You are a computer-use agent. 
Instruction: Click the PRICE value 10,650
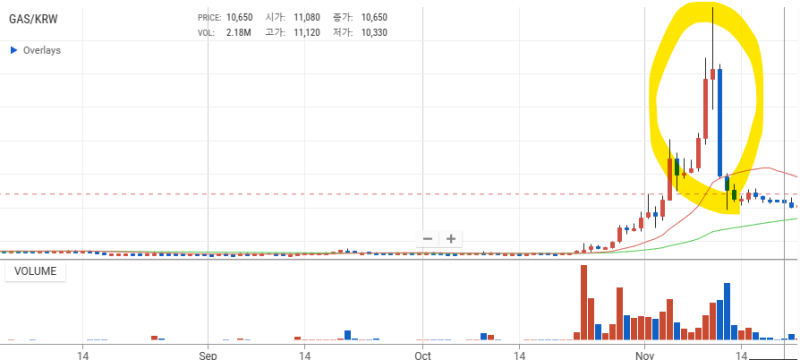[x=239, y=17]
